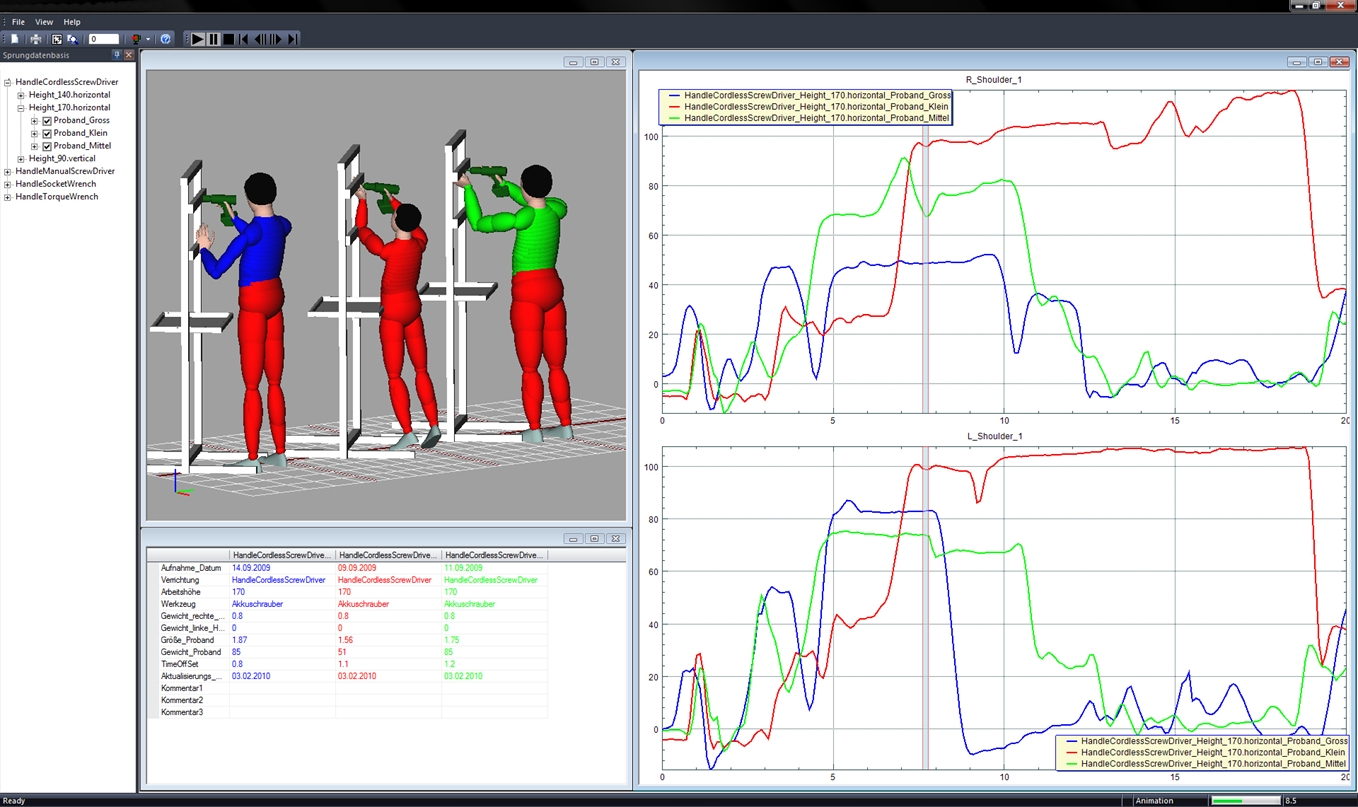Click the Kommentar1 row label
Image resolution: width=1358 pixels, height=807 pixels.
click(182, 688)
